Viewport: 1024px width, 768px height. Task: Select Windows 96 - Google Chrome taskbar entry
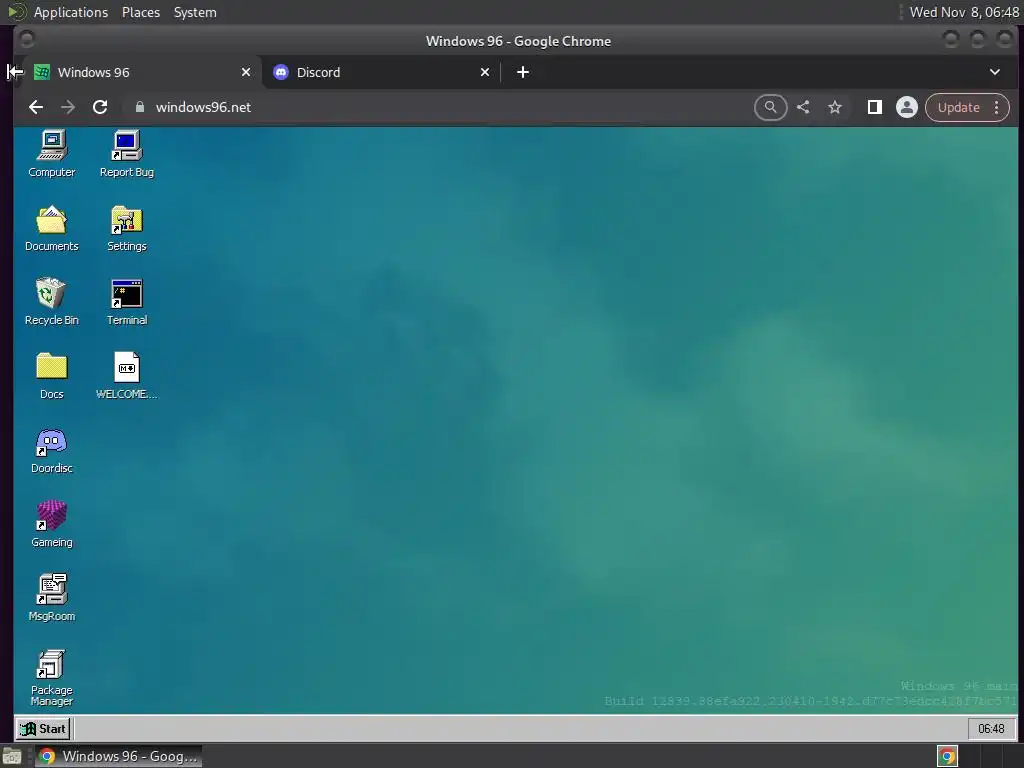[x=118, y=756]
